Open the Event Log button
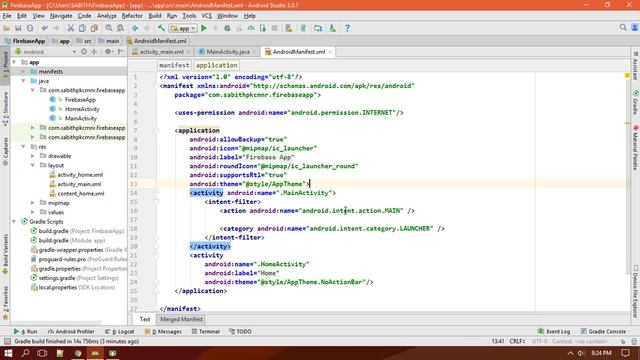 click(x=554, y=332)
